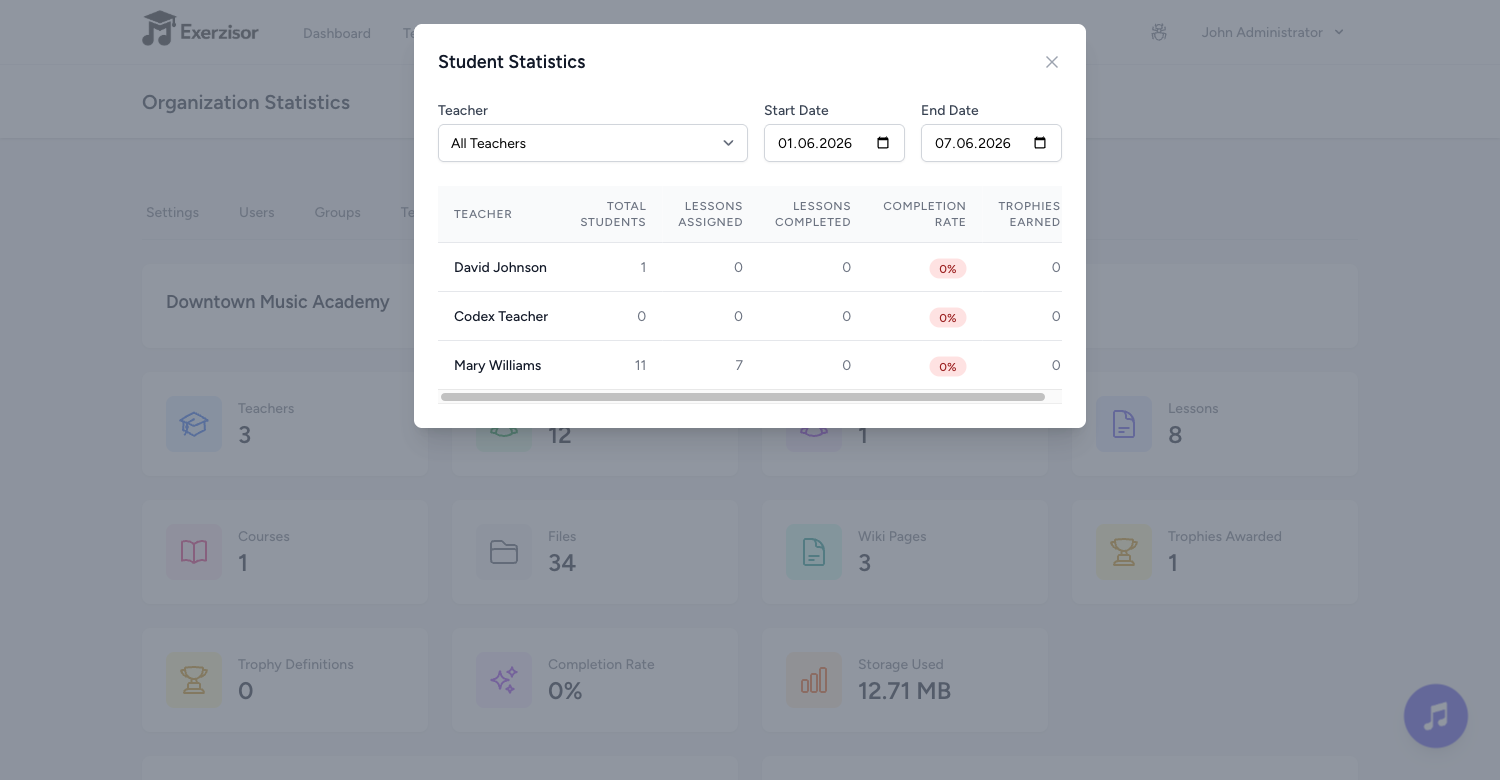Select the Mary Williams row name
This screenshot has width=1500, height=780.
pyautogui.click(x=497, y=365)
